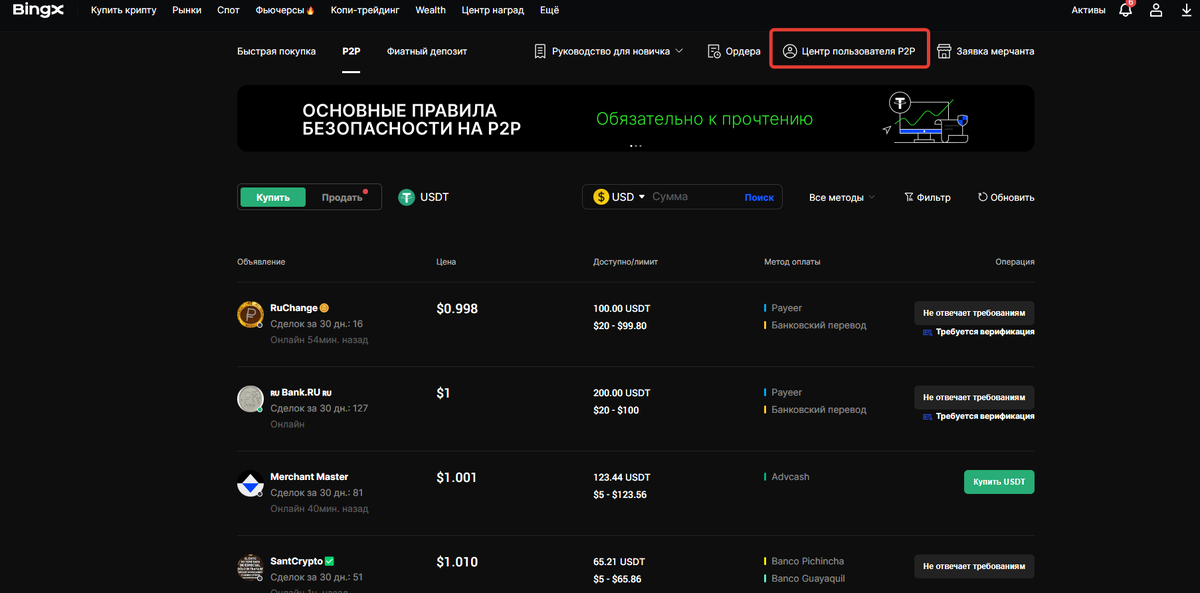
Task: Click the USDT Tether coin icon
Action: 406,197
